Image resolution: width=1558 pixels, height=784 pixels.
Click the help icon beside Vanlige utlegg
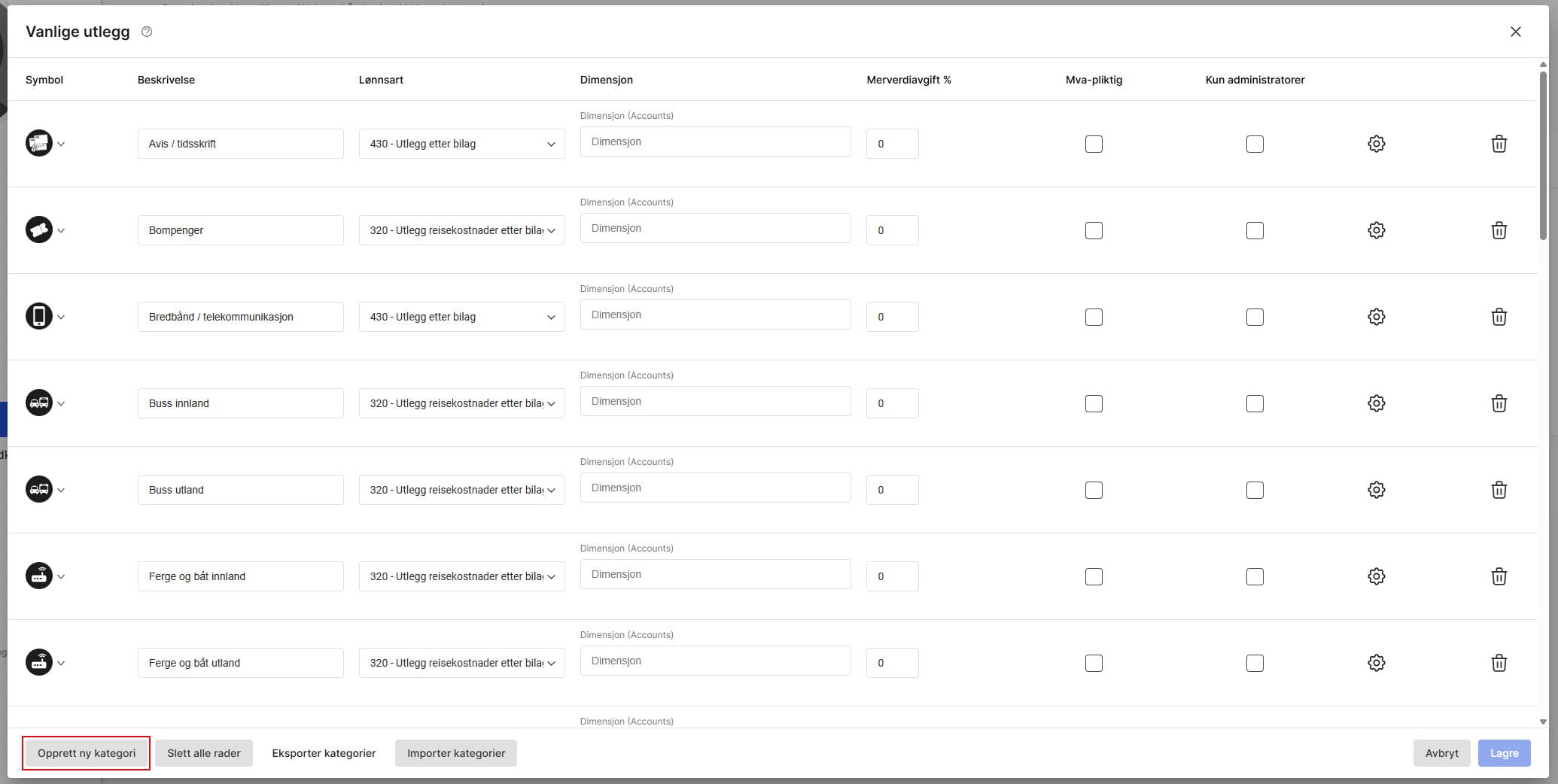(147, 32)
